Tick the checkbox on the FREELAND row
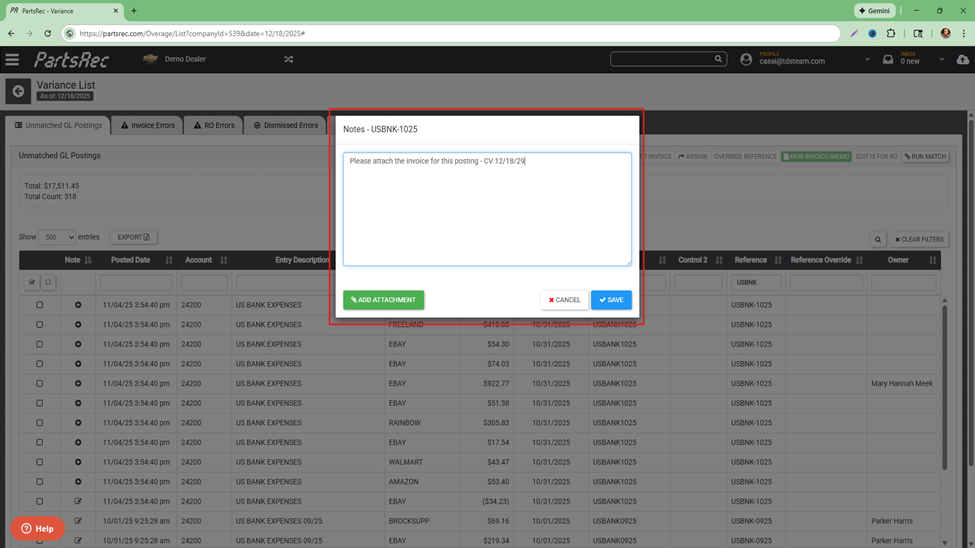Screen dimensions: 975x548 (x=39, y=325)
